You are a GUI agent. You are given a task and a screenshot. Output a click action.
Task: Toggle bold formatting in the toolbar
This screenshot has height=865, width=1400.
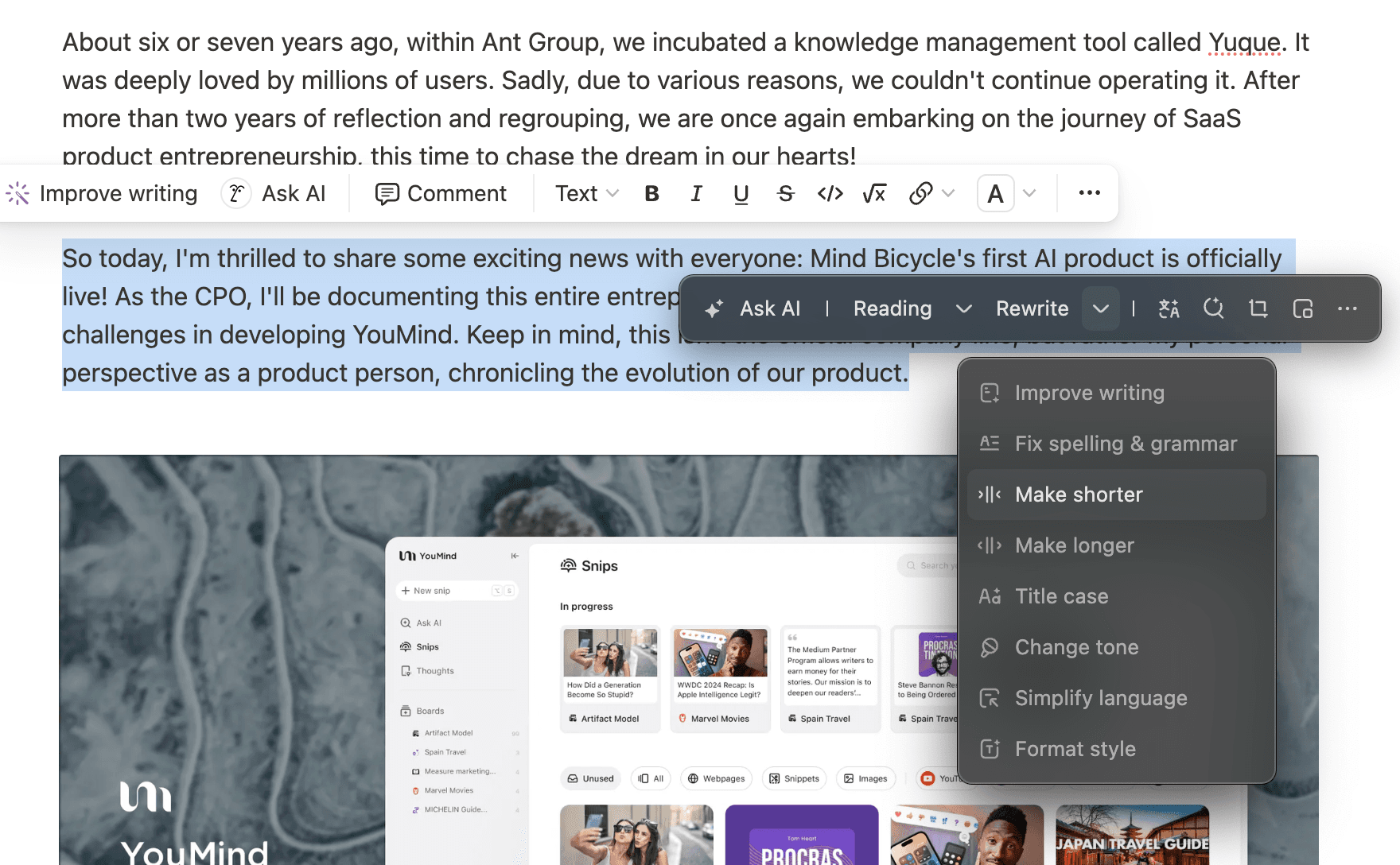(651, 194)
